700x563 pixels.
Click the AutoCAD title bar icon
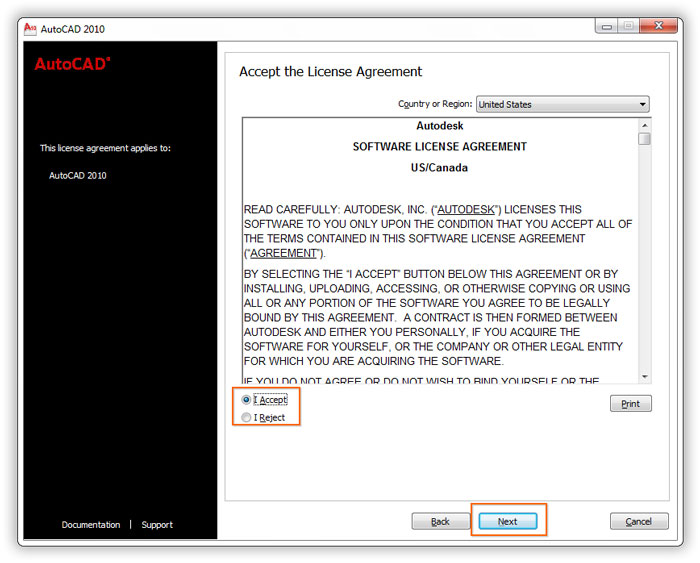coord(30,29)
